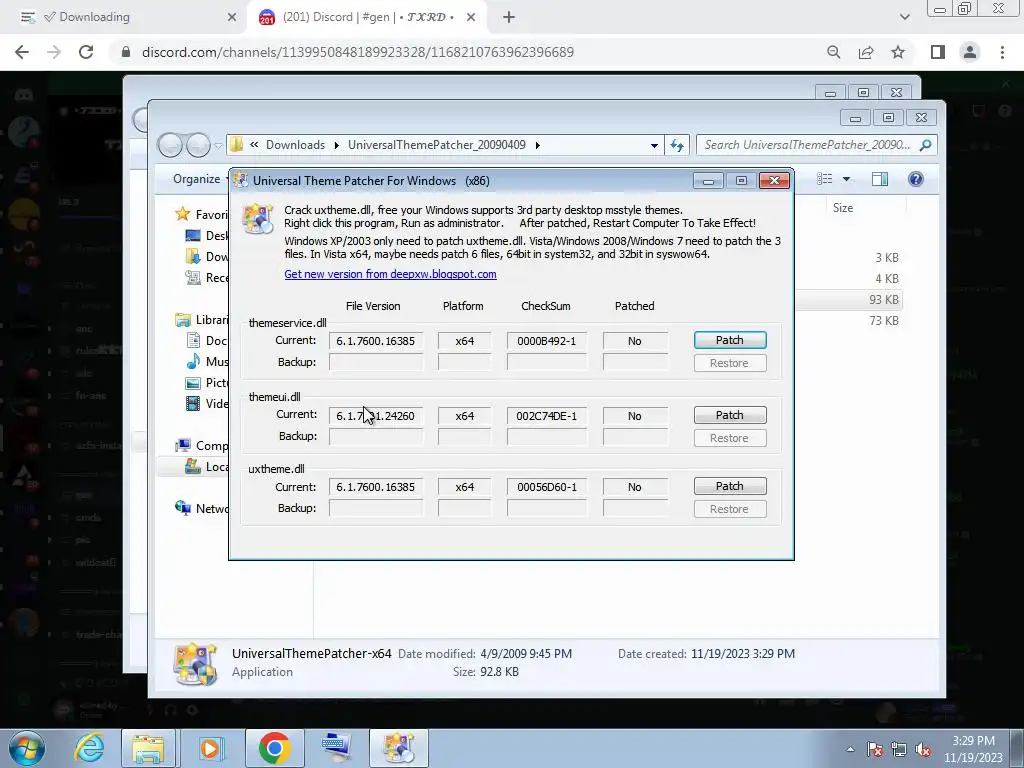Click the Universal Theme Patcher title bar icon
Image resolution: width=1024 pixels, height=768 pixels.
[241, 181]
